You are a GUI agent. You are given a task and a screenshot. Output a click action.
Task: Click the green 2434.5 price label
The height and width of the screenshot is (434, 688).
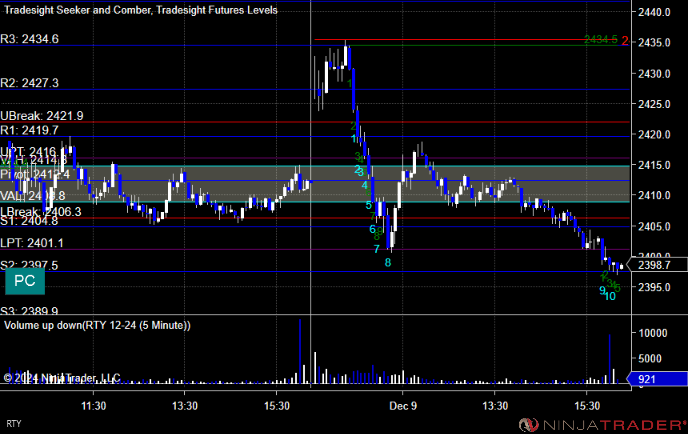(x=601, y=40)
